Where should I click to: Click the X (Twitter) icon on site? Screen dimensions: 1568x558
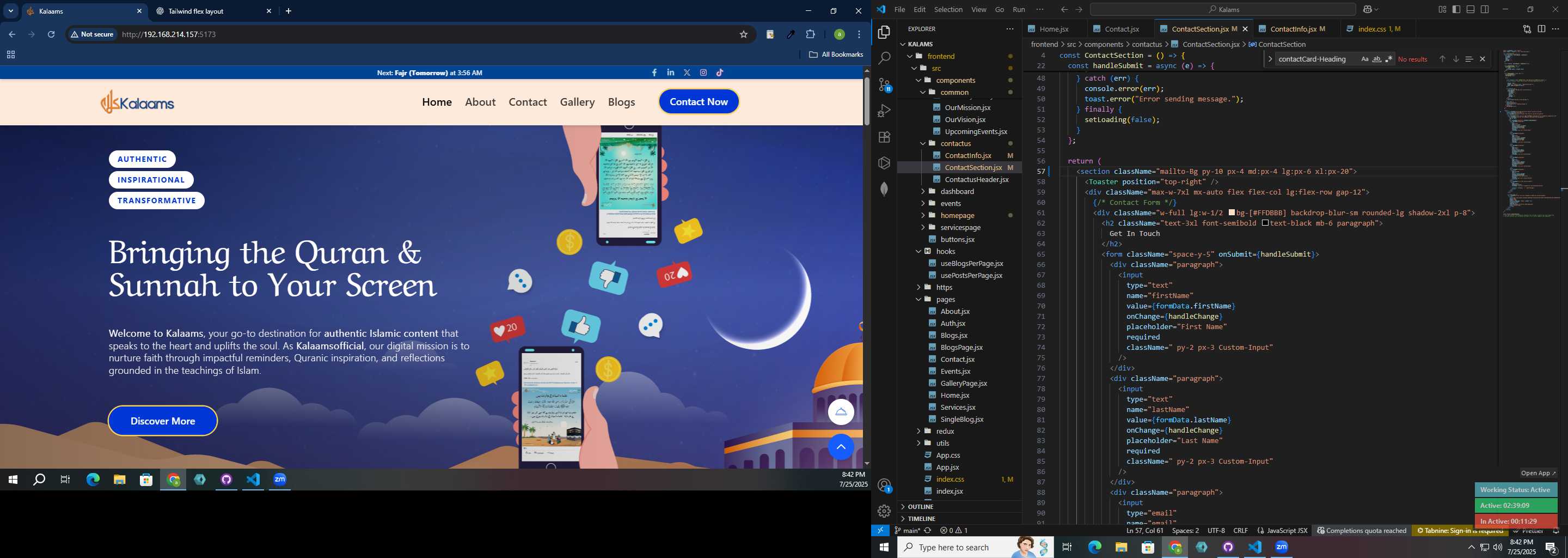[x=687, y=72]
